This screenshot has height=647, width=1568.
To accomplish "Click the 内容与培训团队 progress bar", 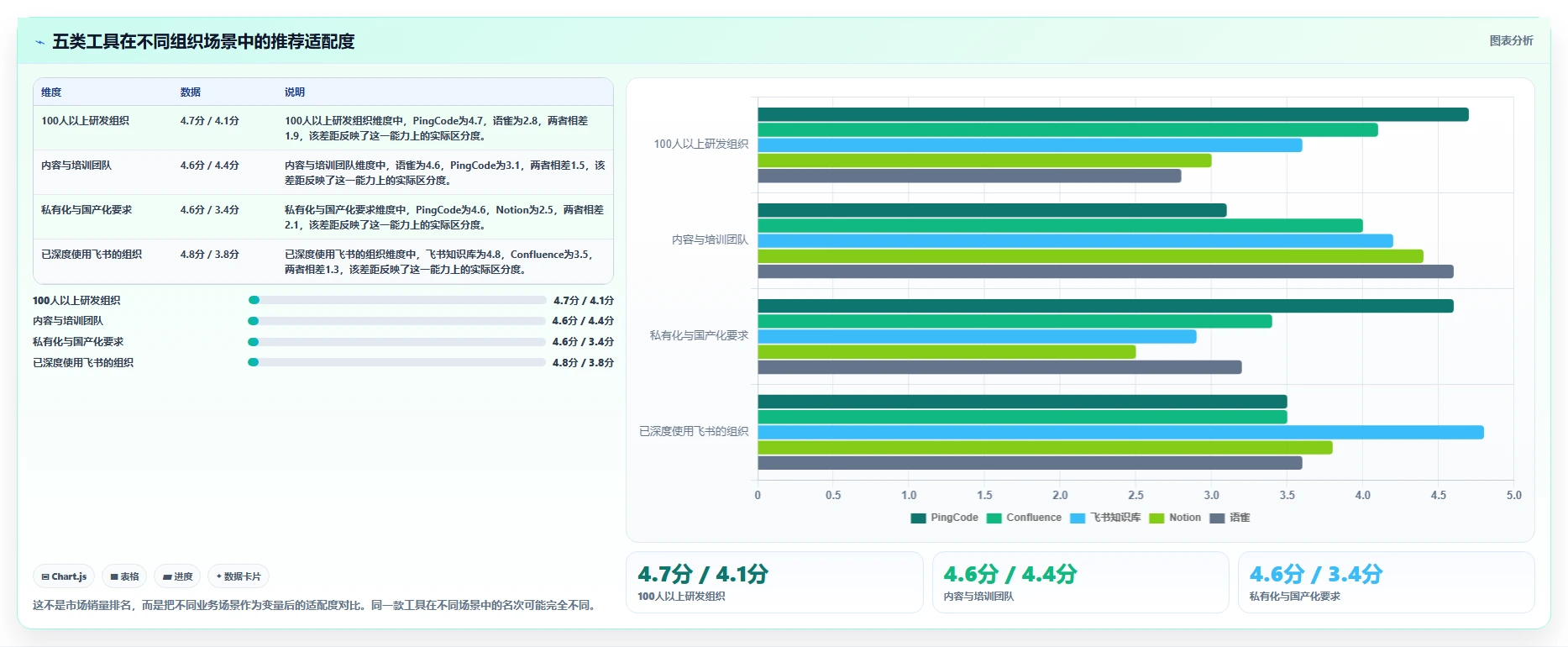I will [396, 321].
